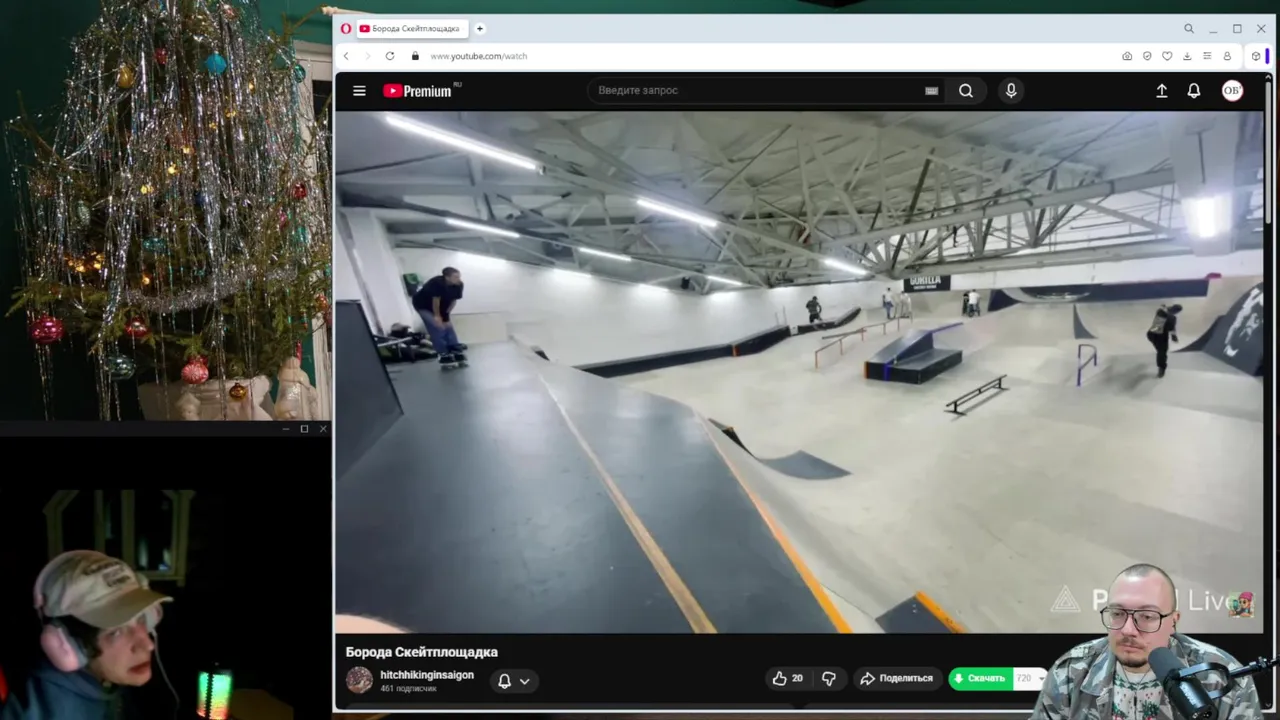The width and height of the screenshot is (1280, 720).
Task: Open the Opera menu logo
Action: [x=346, y=29]
